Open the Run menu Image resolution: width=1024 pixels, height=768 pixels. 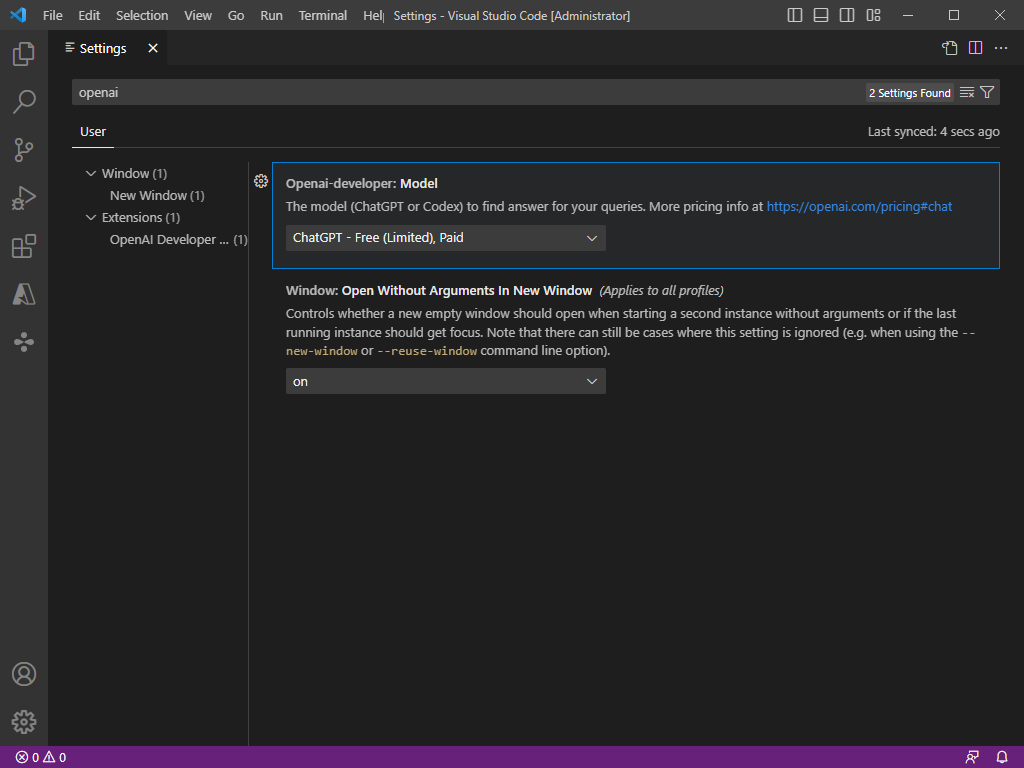click(x=272, y=15)
